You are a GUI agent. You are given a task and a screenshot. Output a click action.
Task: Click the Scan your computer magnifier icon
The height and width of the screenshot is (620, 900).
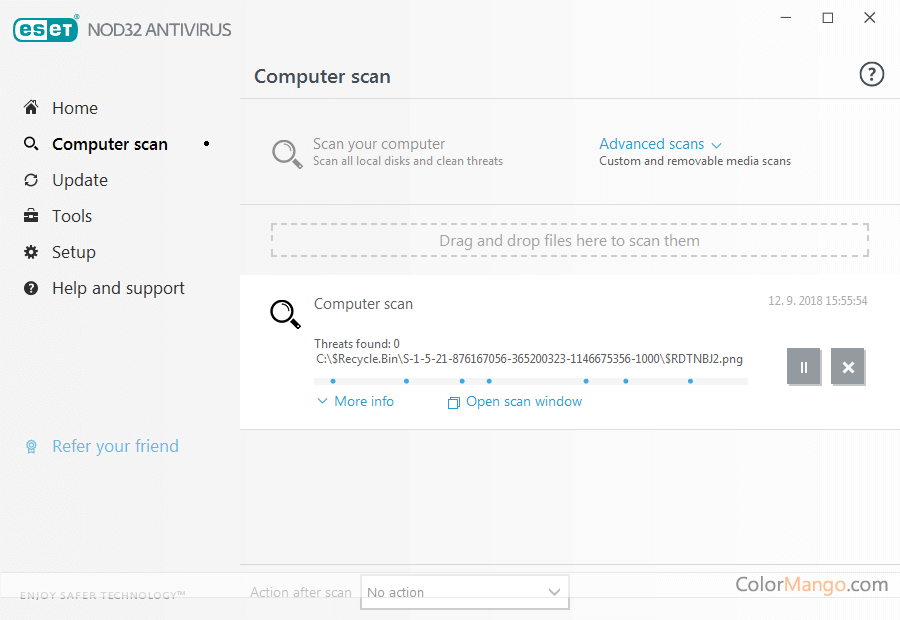point(287,153)
